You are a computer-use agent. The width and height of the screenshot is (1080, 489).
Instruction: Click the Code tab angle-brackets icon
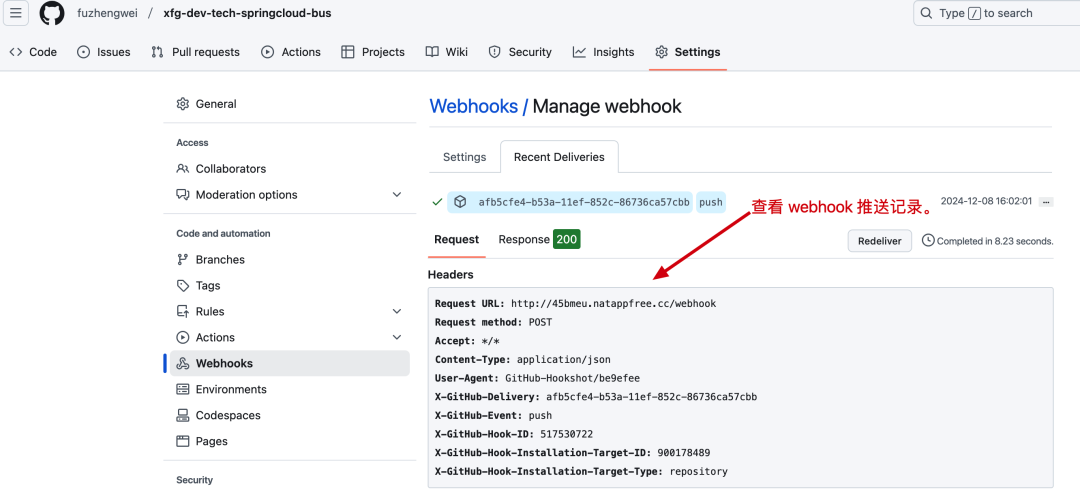pos(15,52)
